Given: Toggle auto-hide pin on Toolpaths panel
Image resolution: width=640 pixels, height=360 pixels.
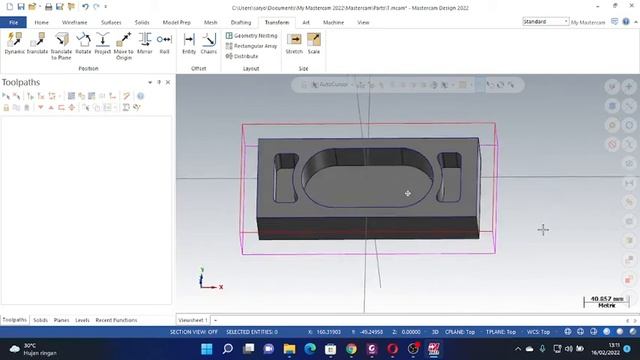Looking at the screenshot, I should tap(159, 82).
